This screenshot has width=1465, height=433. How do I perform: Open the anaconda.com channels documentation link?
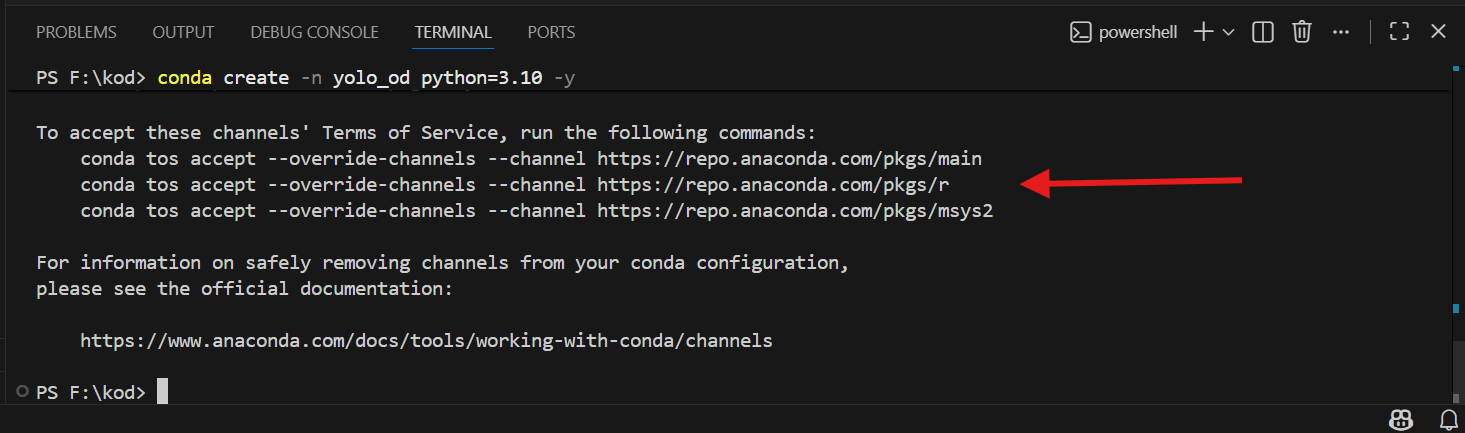tap(426, 341)
